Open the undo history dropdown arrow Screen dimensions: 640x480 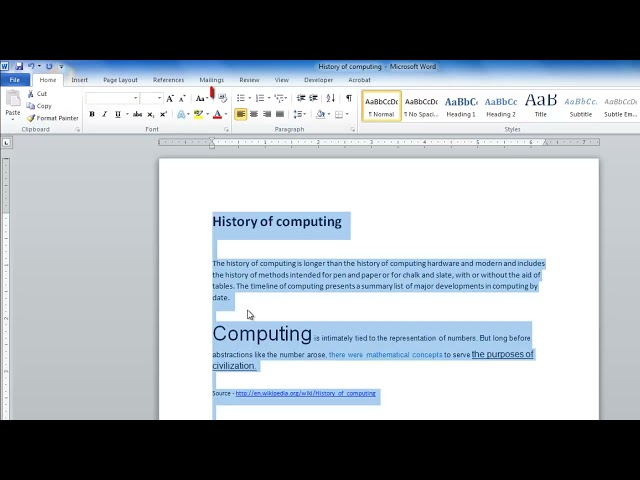coord(39,66)
